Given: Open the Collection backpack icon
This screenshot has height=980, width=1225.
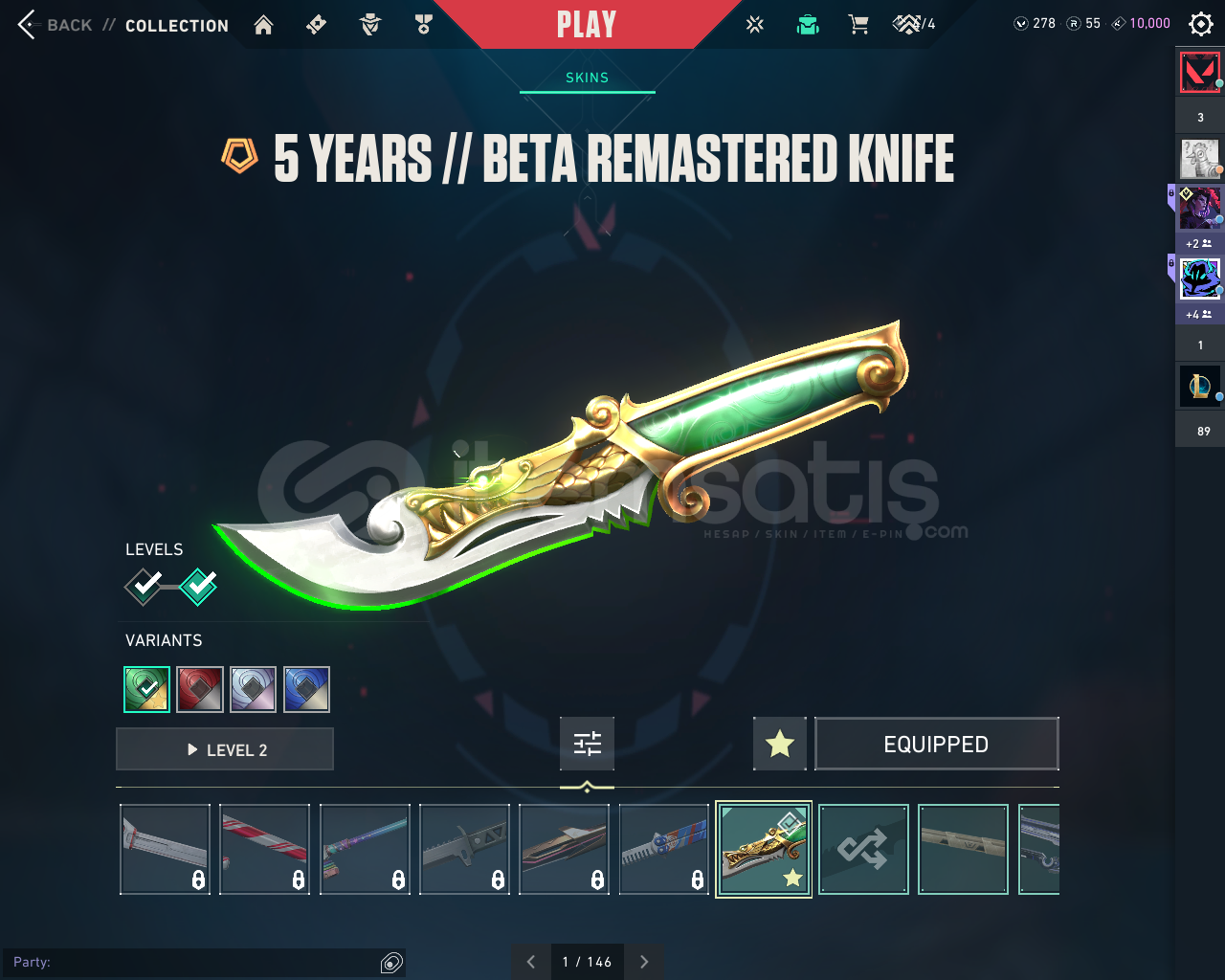Looking at the screenshot, I should tap(808, 25).
